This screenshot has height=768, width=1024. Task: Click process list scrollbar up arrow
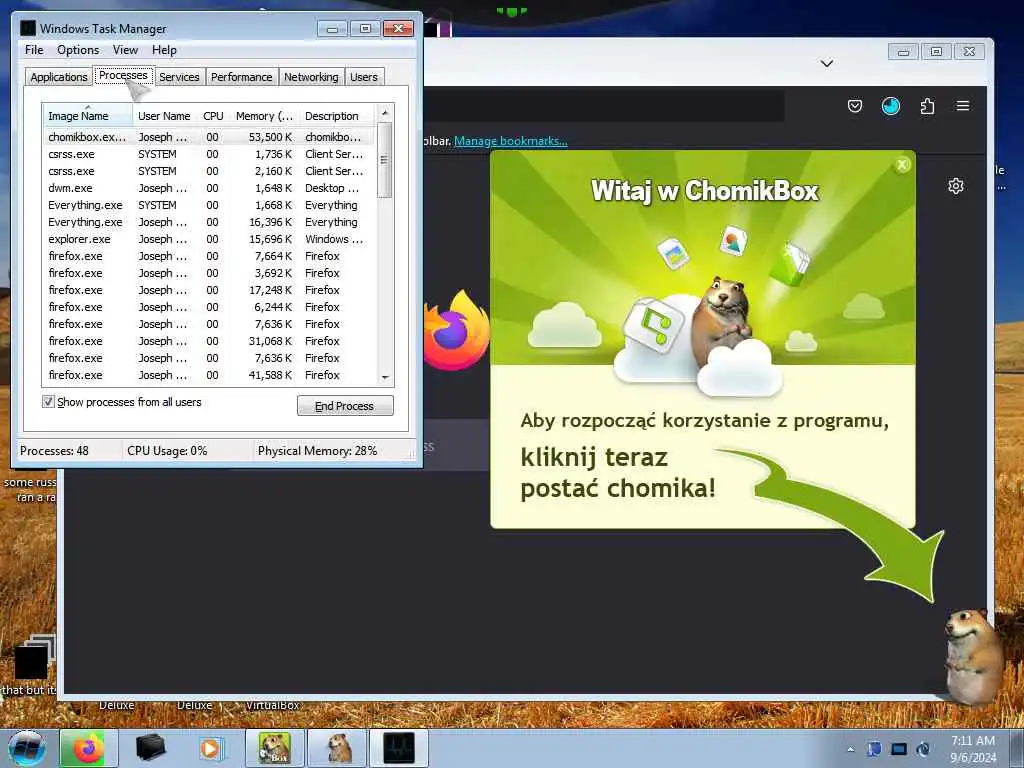coord(385,112)
